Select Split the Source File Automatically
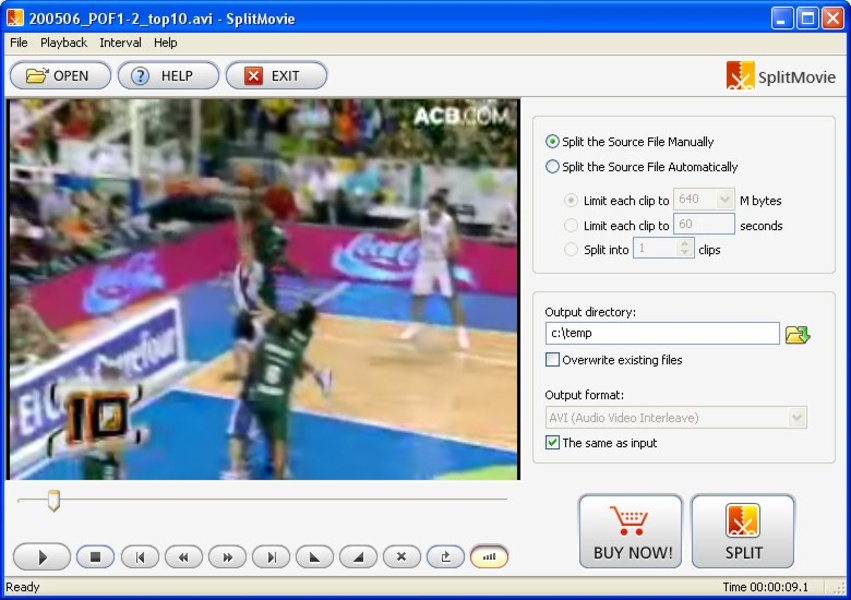 (x=553, y=167)
